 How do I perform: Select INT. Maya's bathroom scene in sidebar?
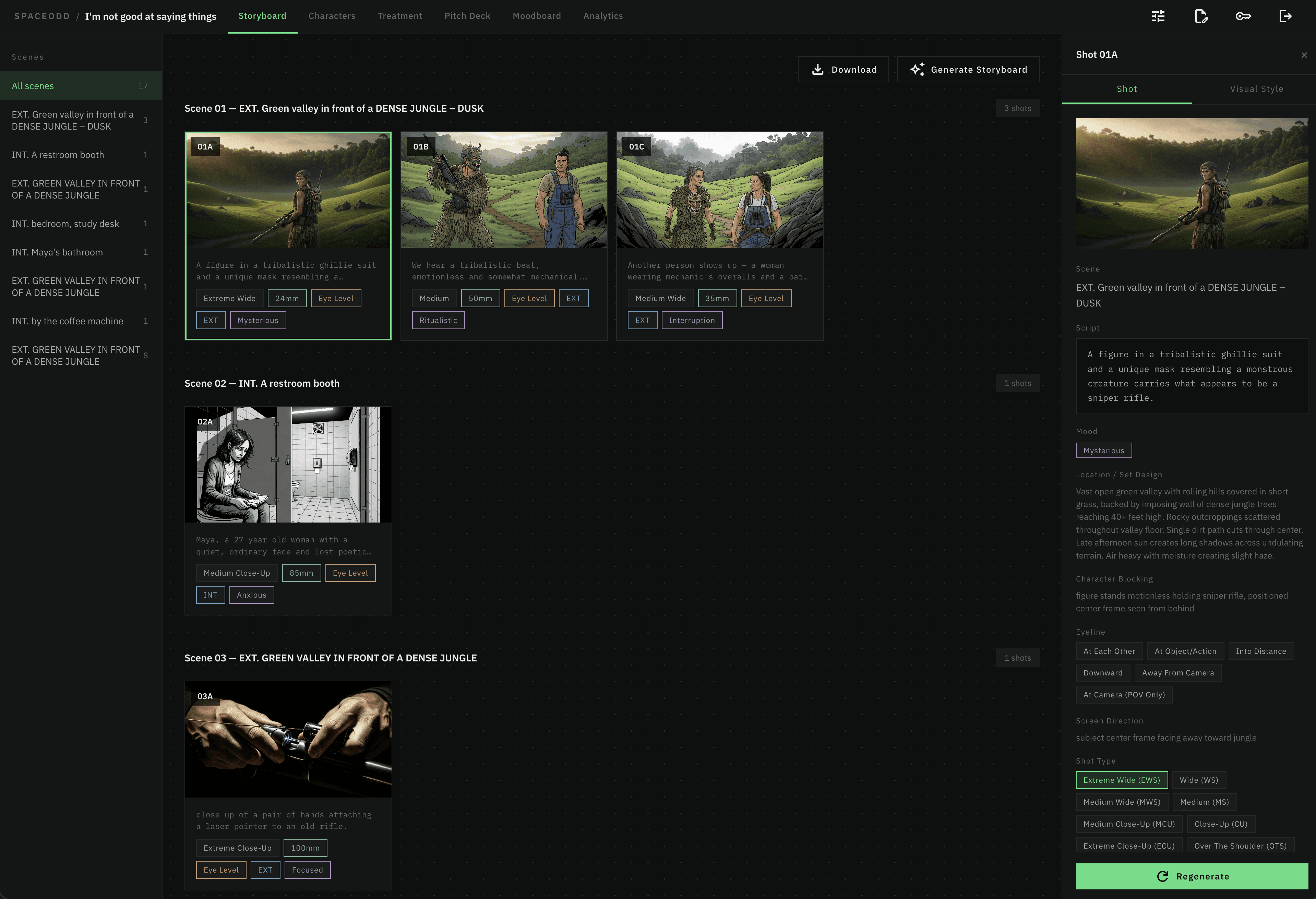point(57,252)
